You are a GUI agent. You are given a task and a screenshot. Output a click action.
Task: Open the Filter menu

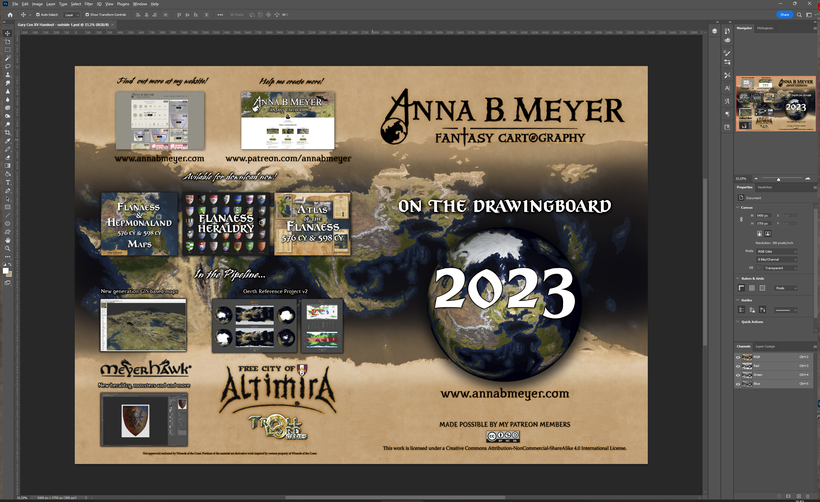(x=88, y=4)
